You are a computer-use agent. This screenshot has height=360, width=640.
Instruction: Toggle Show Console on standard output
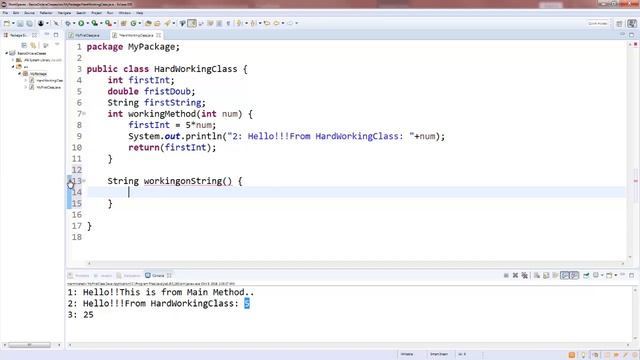point(565,276)
